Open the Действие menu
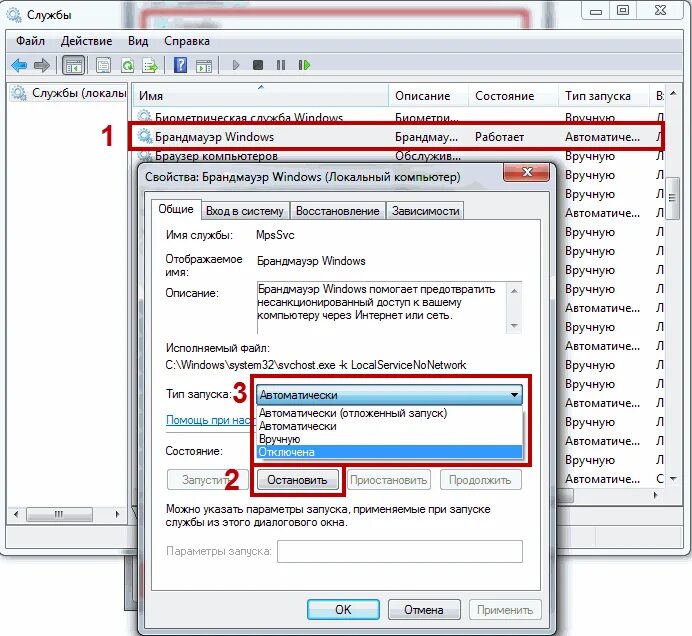This screenshot has width=692, height=636. pos(86,41)
